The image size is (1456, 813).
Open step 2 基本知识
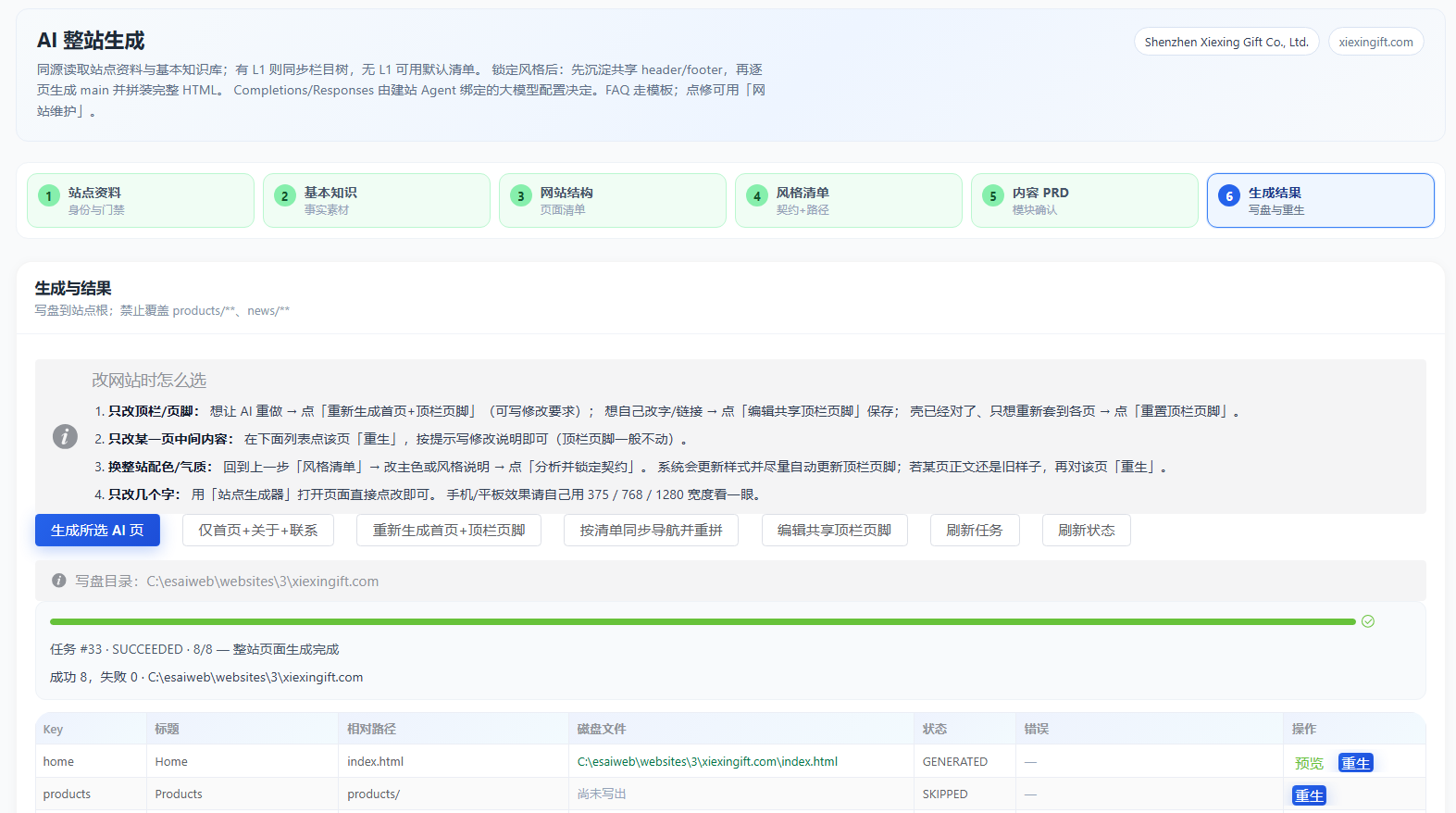377,200
